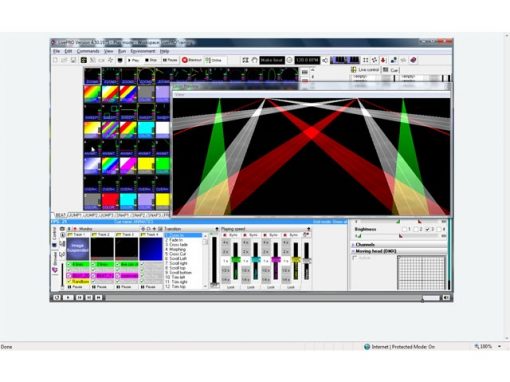Image resolution: width=510 pixels, height=382 pixels.
Task: Select the Live control tab
Action: pos(365,70)
